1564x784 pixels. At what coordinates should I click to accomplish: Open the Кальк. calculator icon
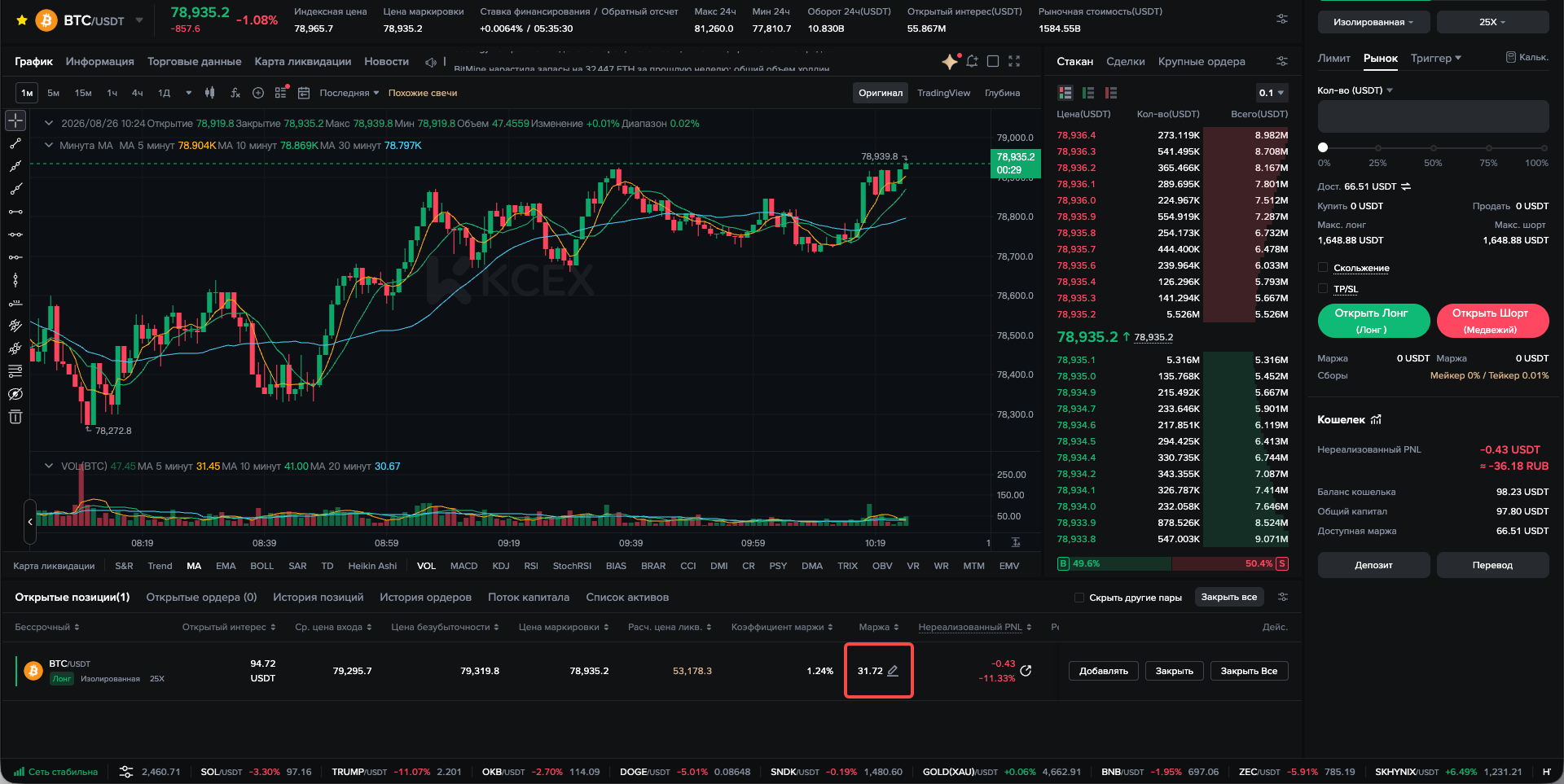(x=1527, y=57)
